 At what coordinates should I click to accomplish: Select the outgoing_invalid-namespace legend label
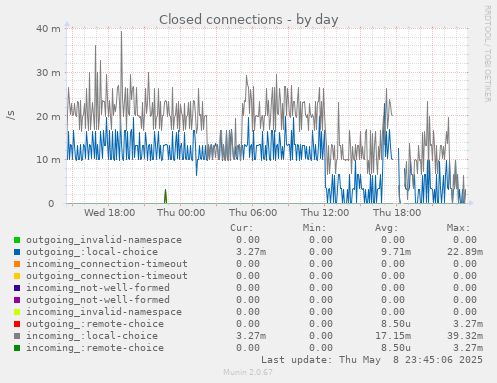[104, 240]
